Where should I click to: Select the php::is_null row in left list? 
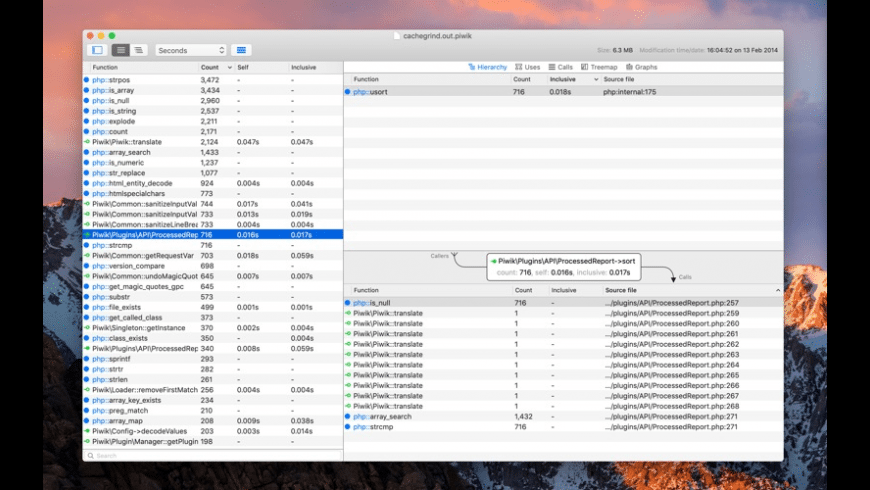(213, 100)
